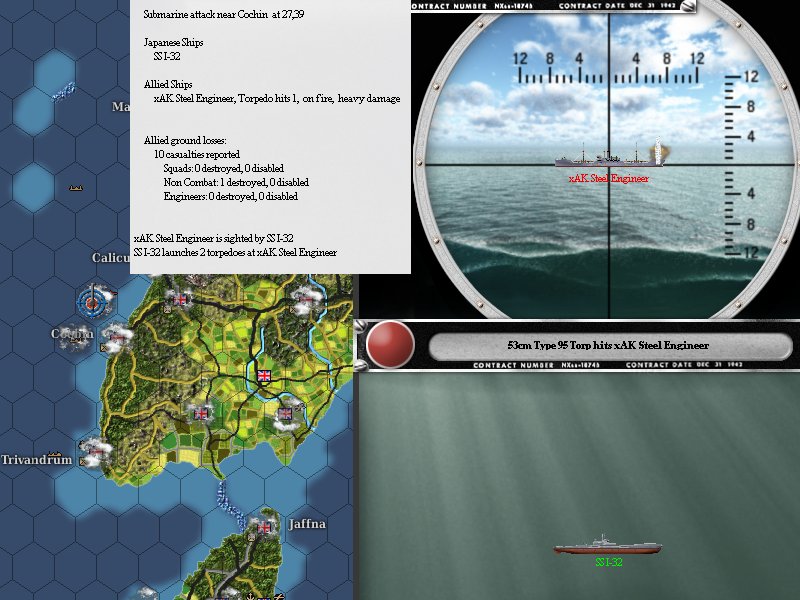Select the SS I-32 submarine sprite underwater
The width and height of the screenshot is (800, 600).
607,545
